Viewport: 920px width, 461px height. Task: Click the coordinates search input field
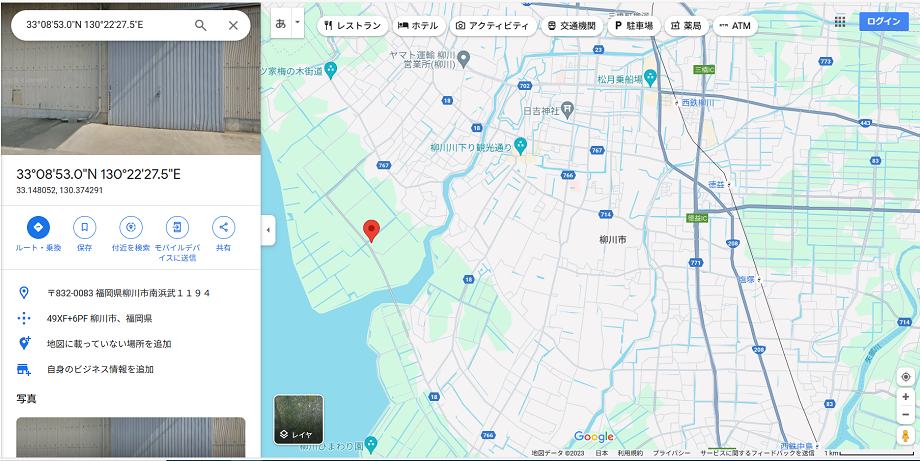(x=100, y=25)
